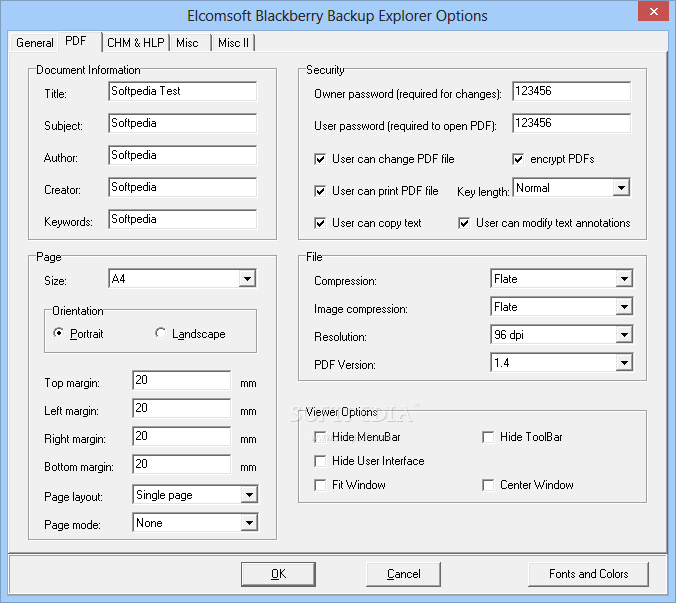Click the Bottom margin field
Screen dimensions: 676x603
[182, 464]
